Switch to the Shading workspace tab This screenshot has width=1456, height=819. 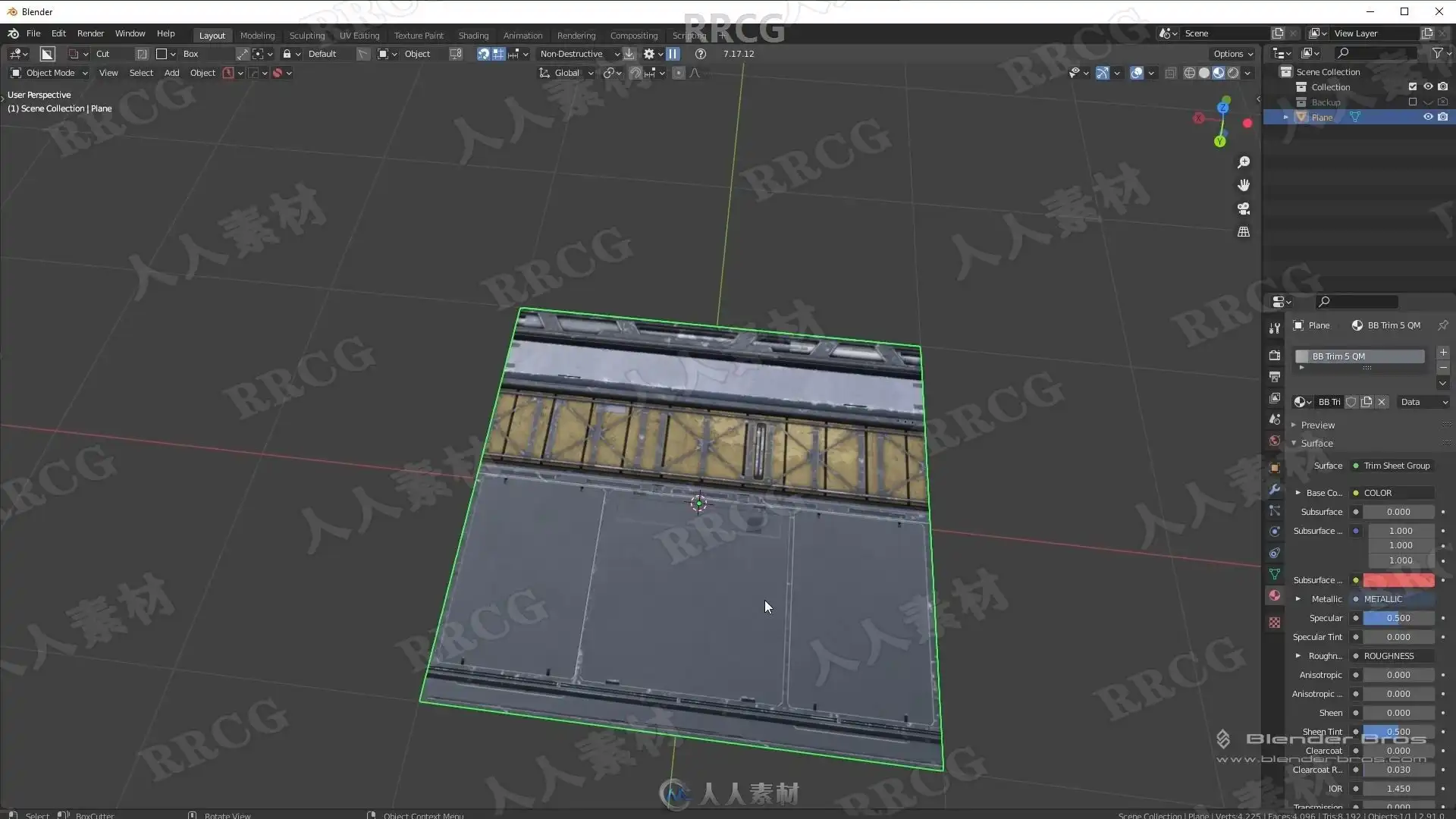(473, 35)
